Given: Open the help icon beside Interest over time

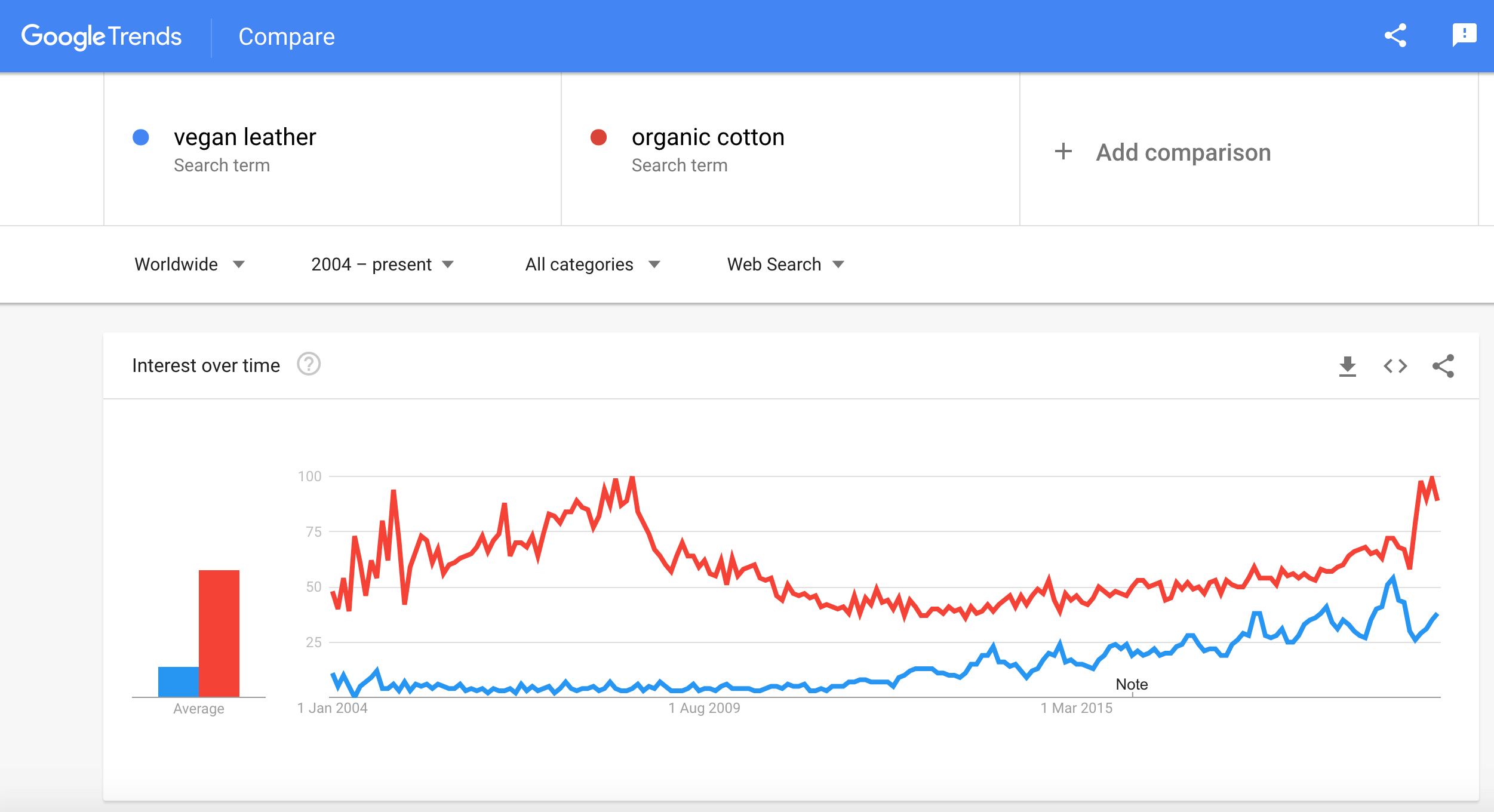Looking at the screenshot, I should click(309, 364).
